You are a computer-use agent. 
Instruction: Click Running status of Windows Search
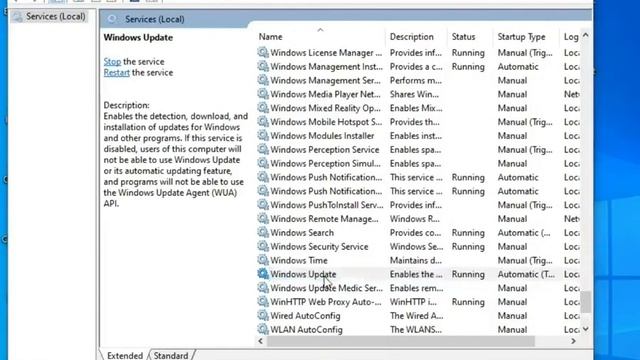[x=468, y=233]
